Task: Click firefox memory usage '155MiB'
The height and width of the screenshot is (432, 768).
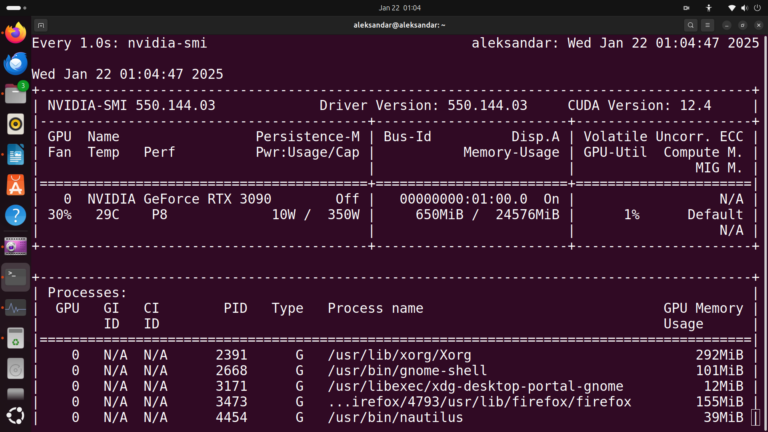Action: pos(719,402)
